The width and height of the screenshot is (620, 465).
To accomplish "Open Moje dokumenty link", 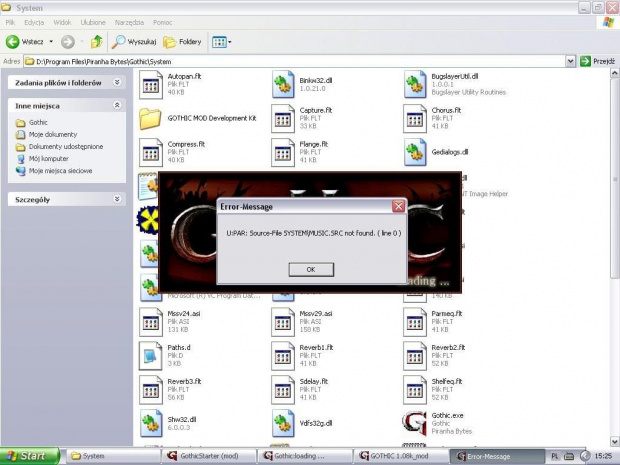I will [x=53, y=134].
